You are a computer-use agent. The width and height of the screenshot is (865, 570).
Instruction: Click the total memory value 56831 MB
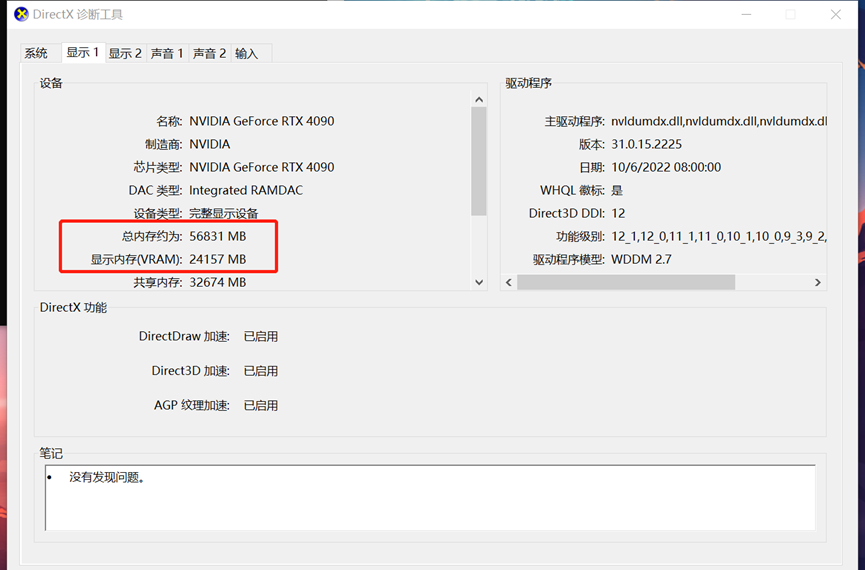pos(217,237)
